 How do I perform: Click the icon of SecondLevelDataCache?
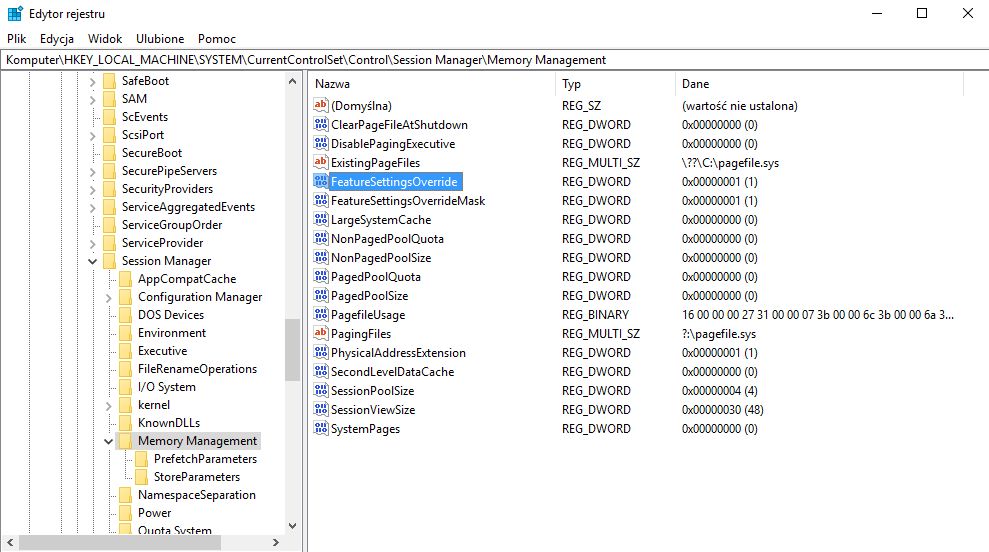pos(320,371)
